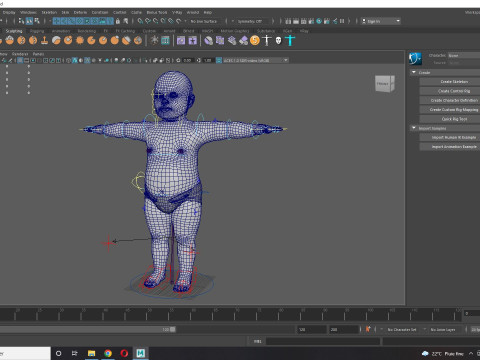
Task: Click the HumanIK character logo icon
Action: pyautogui.click(x=415, y=58)
